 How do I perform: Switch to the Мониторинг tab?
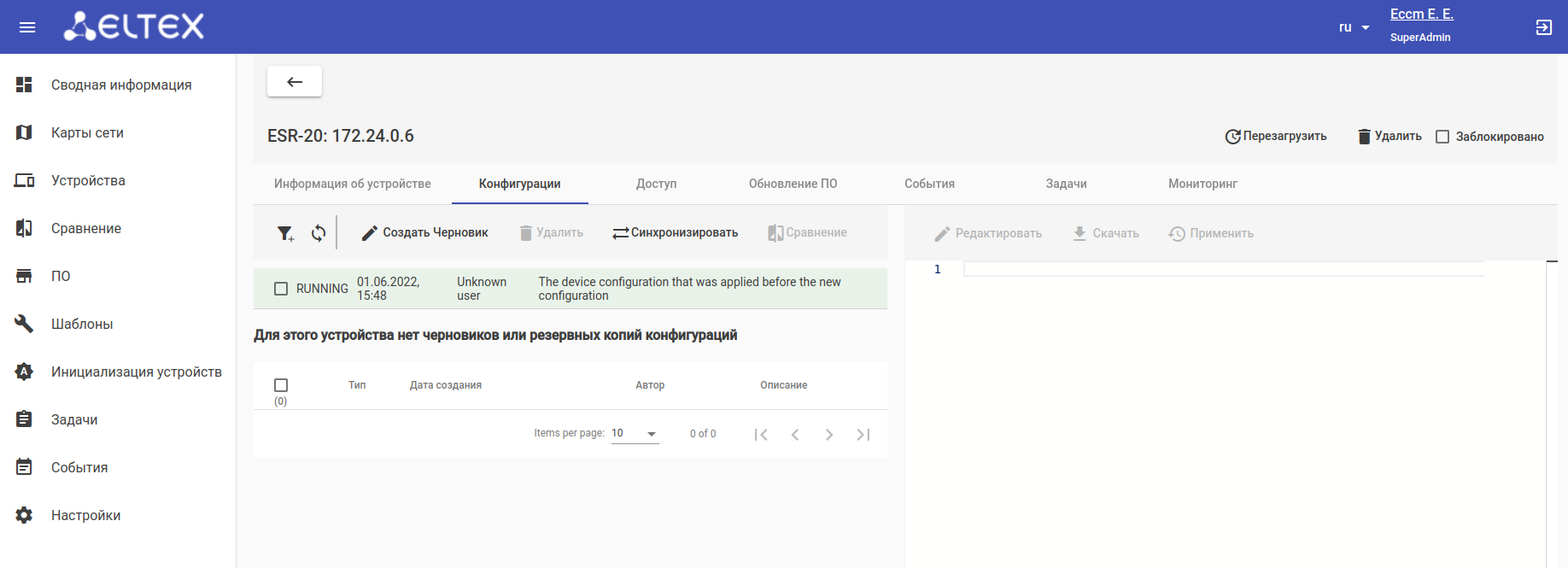pyautogui.click(x=1202, y=184)
